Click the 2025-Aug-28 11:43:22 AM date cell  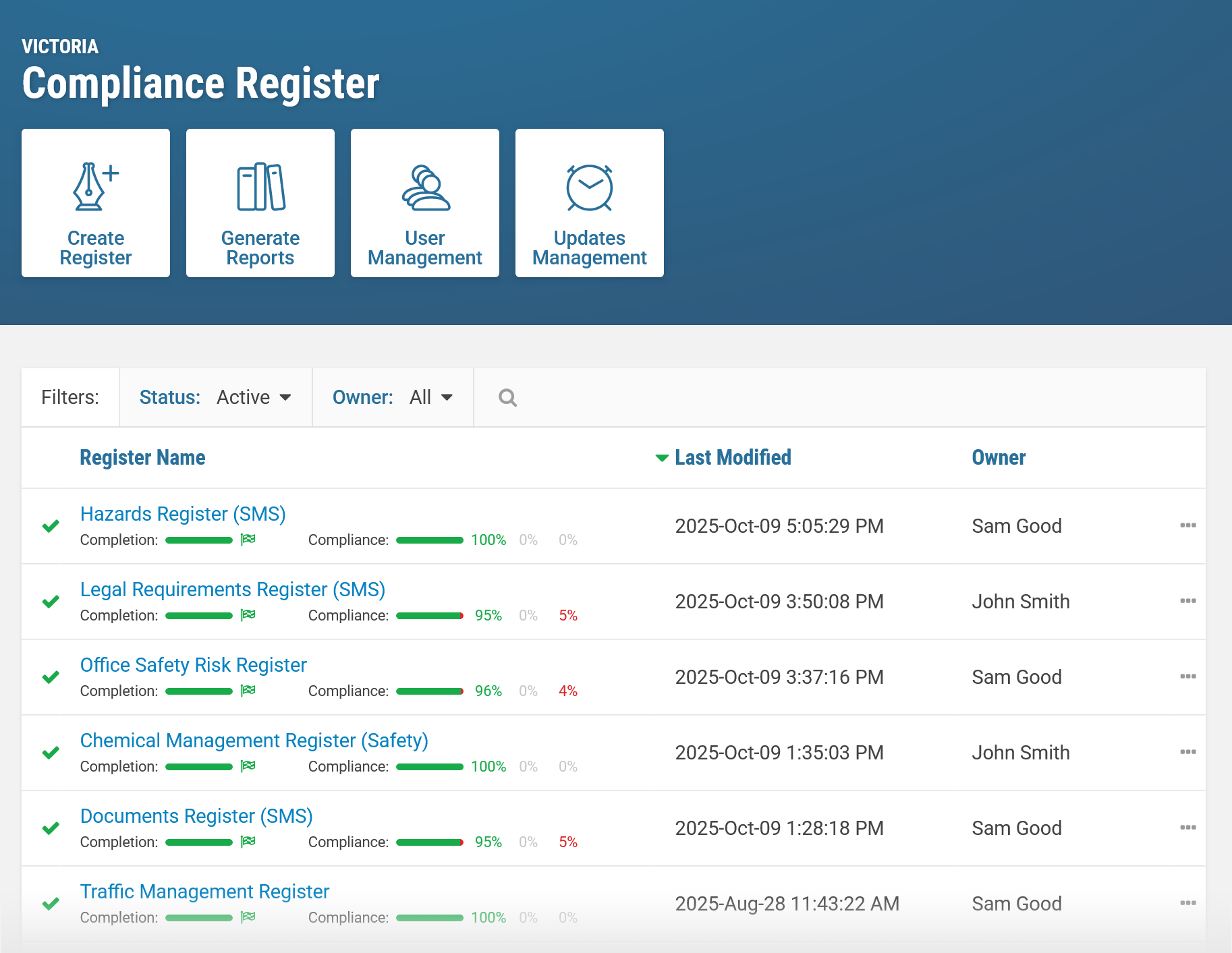pos(787,904)
